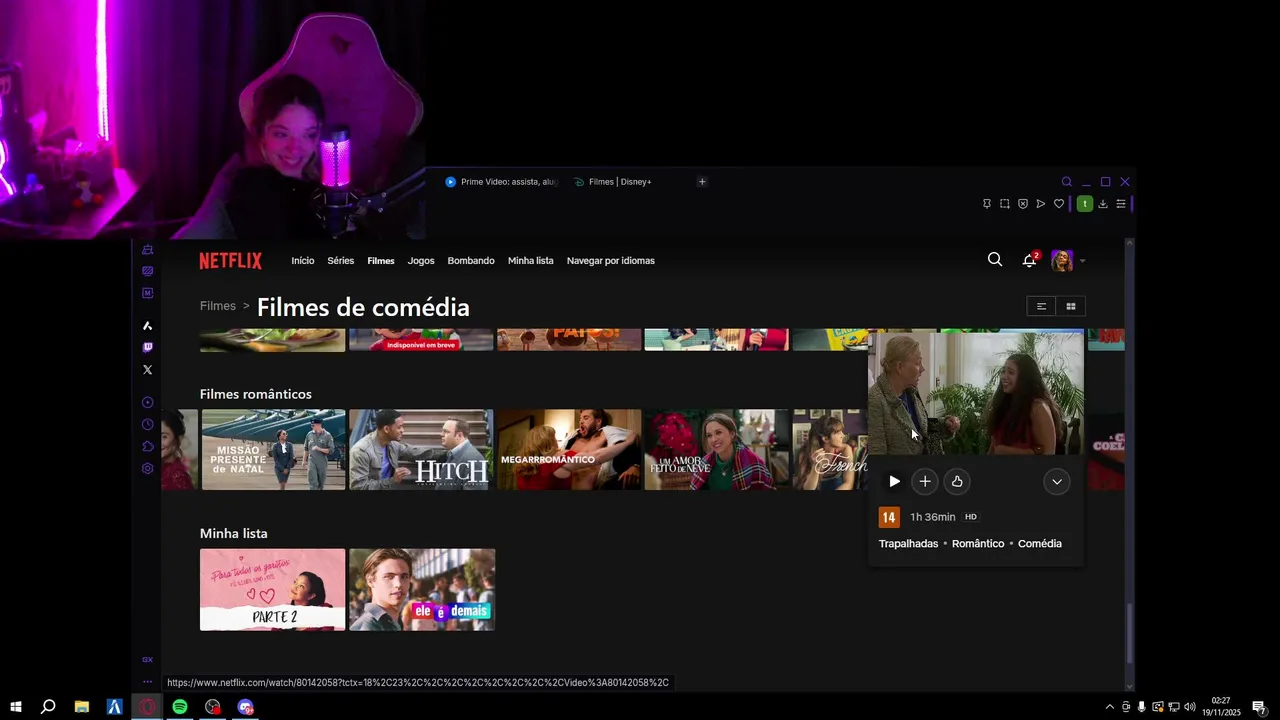Play the previewed movie in the hover card

click(x=894, y=482)
